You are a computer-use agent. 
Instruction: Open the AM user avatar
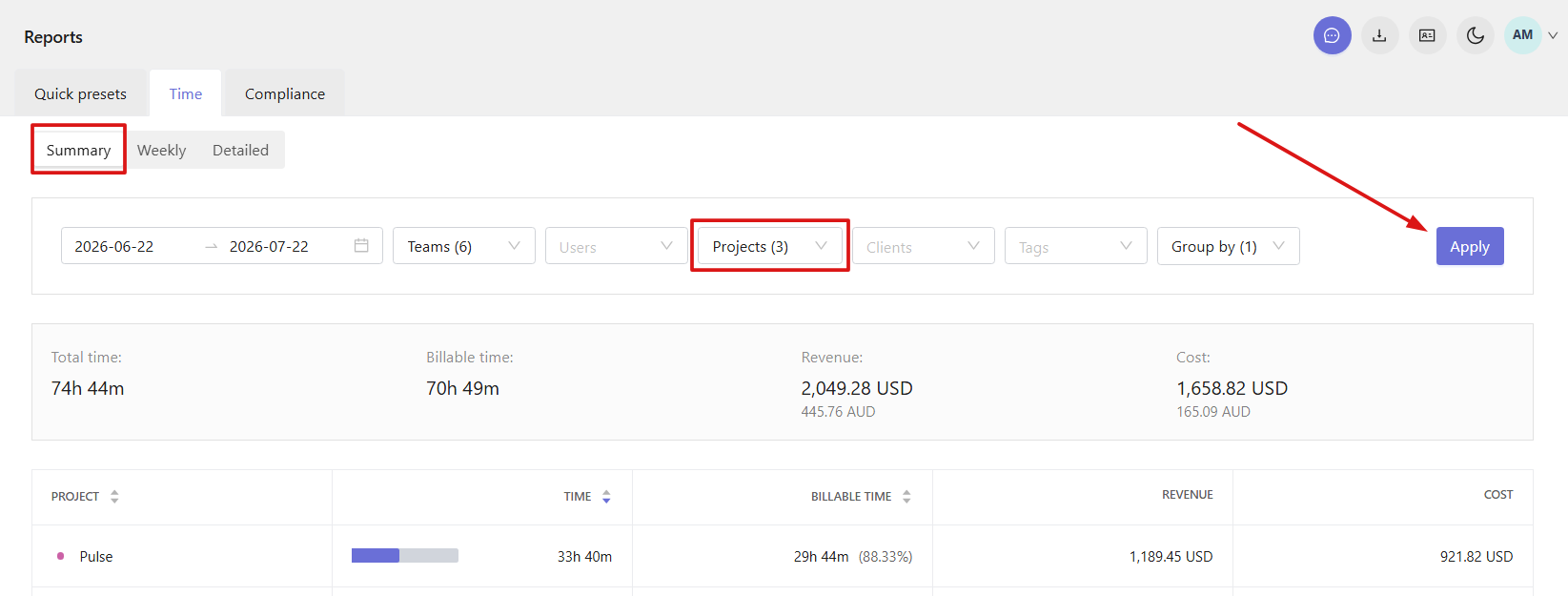coord(1522,35)
